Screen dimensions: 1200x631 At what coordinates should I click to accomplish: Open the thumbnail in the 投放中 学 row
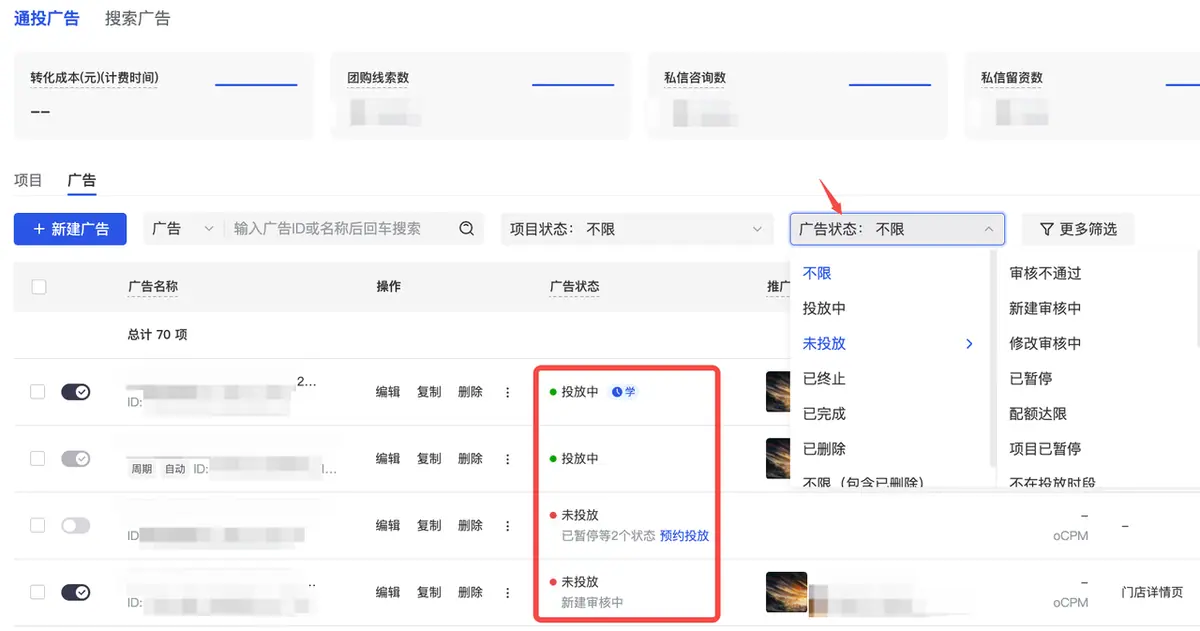(779, 392)
